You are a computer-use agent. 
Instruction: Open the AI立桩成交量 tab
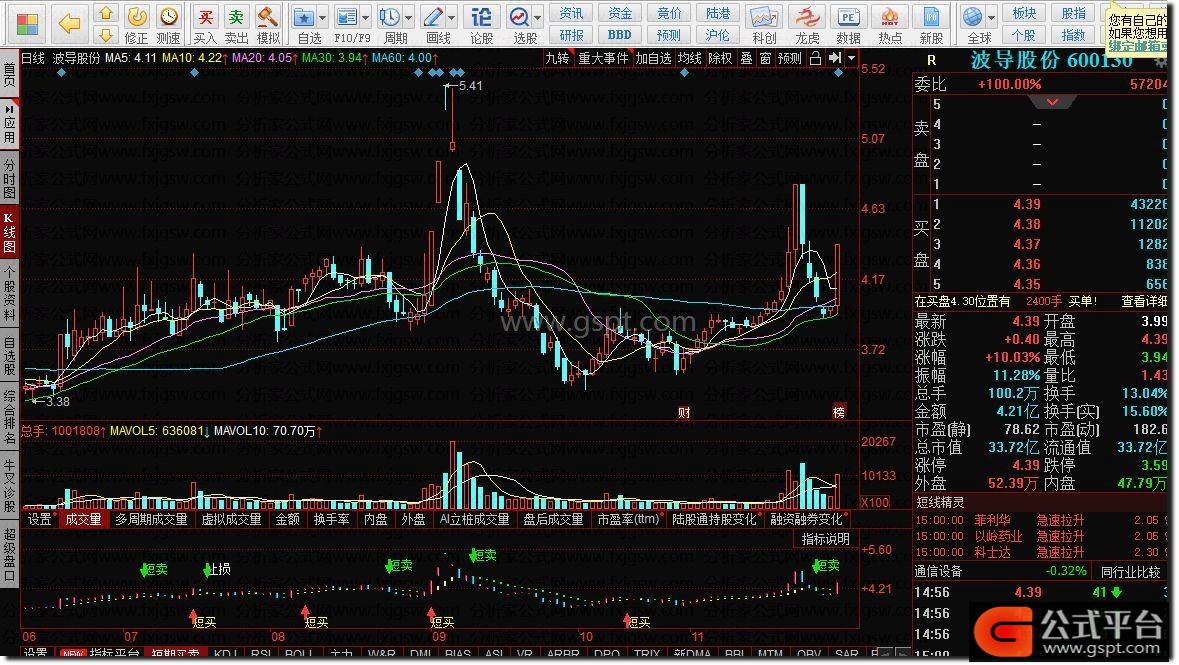click(474, 519)
